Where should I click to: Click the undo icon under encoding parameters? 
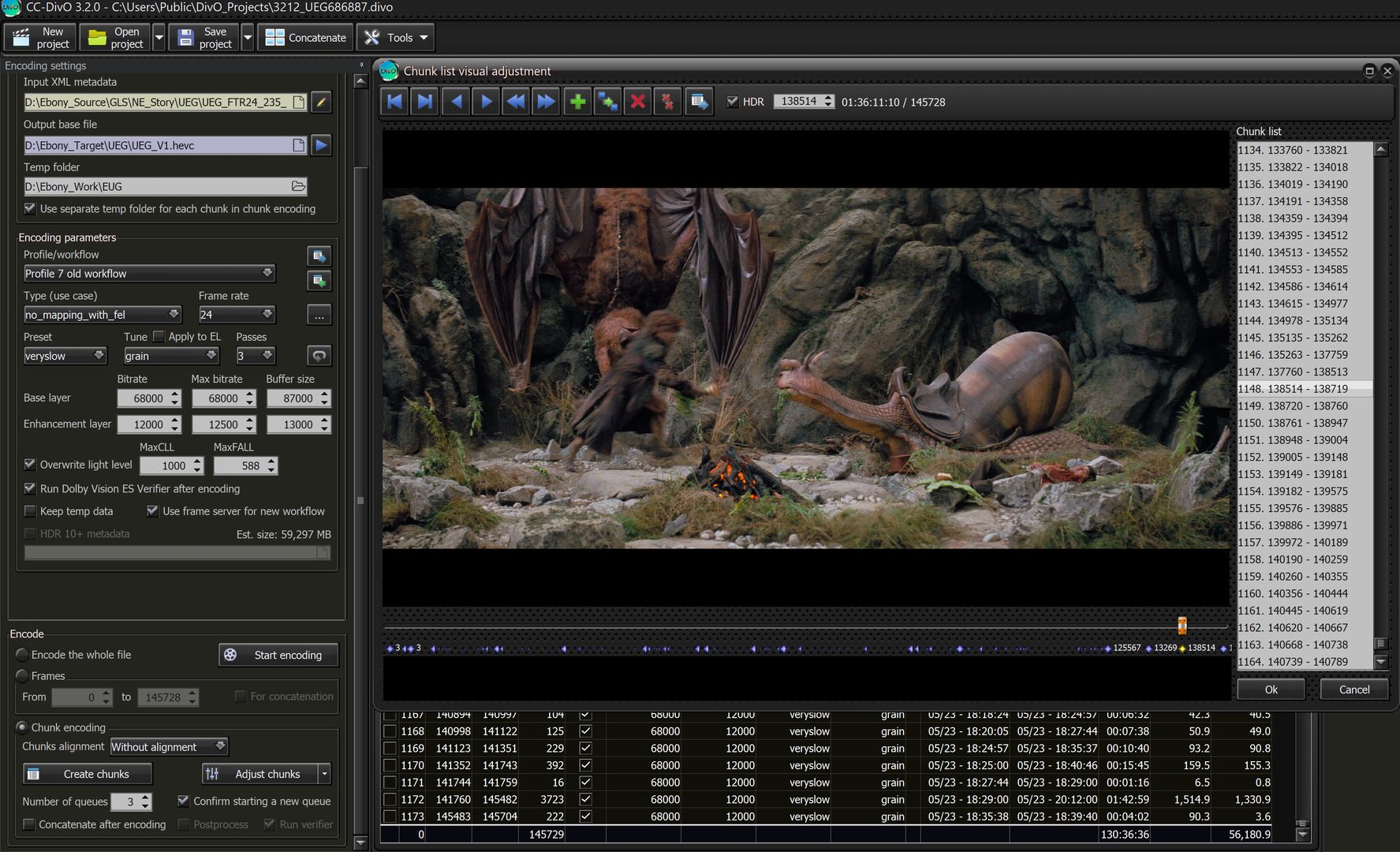[319, 355]
